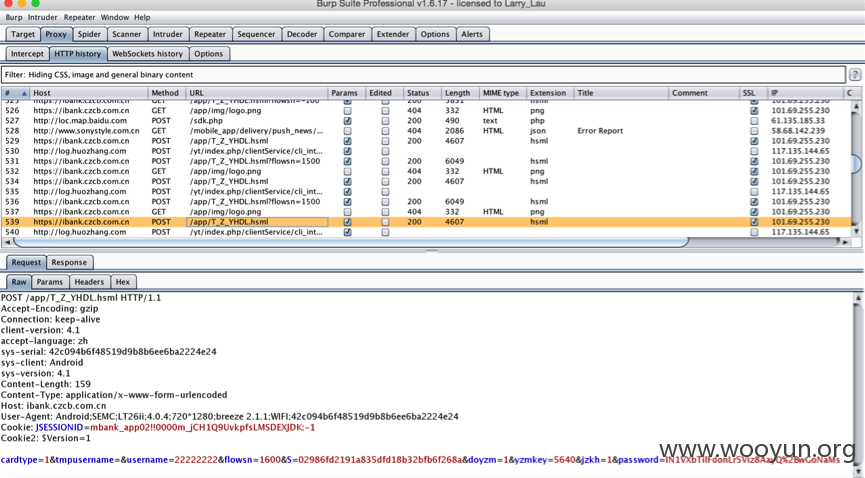
Task: Switch to the Decoder tab
Action: coord(302,34)
